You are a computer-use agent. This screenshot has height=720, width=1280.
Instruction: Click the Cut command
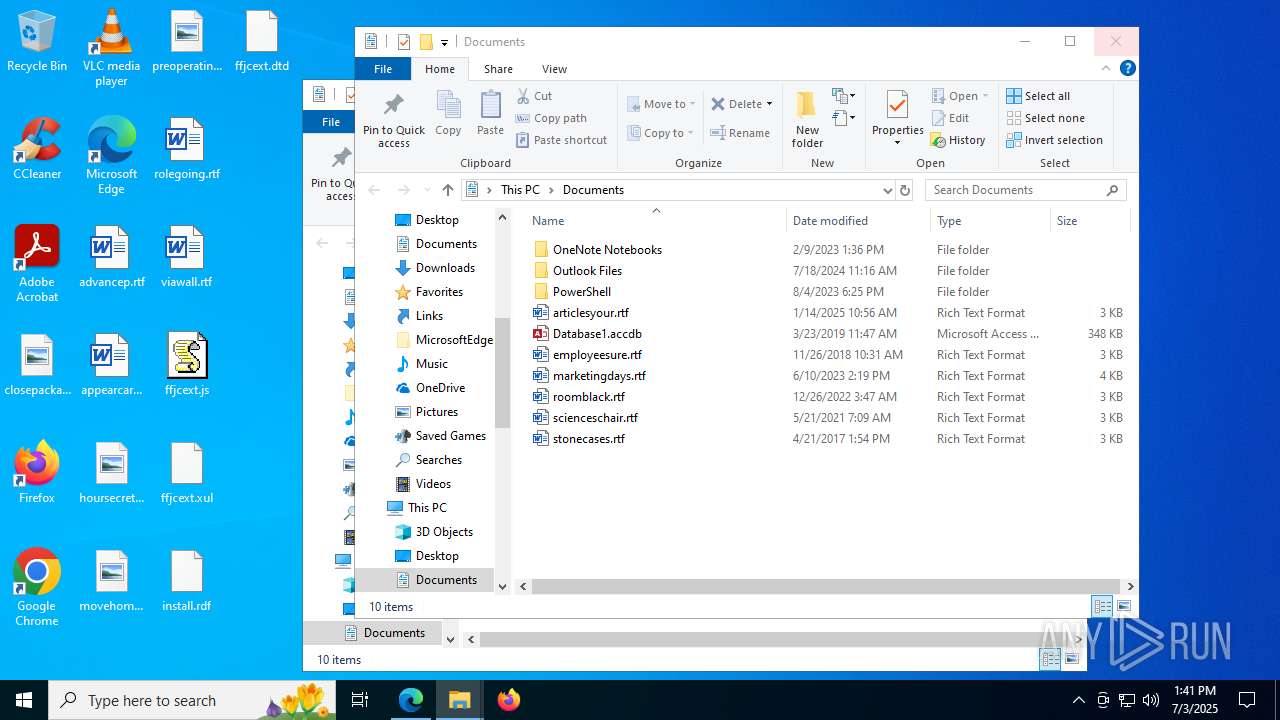(x=535, y=96)
